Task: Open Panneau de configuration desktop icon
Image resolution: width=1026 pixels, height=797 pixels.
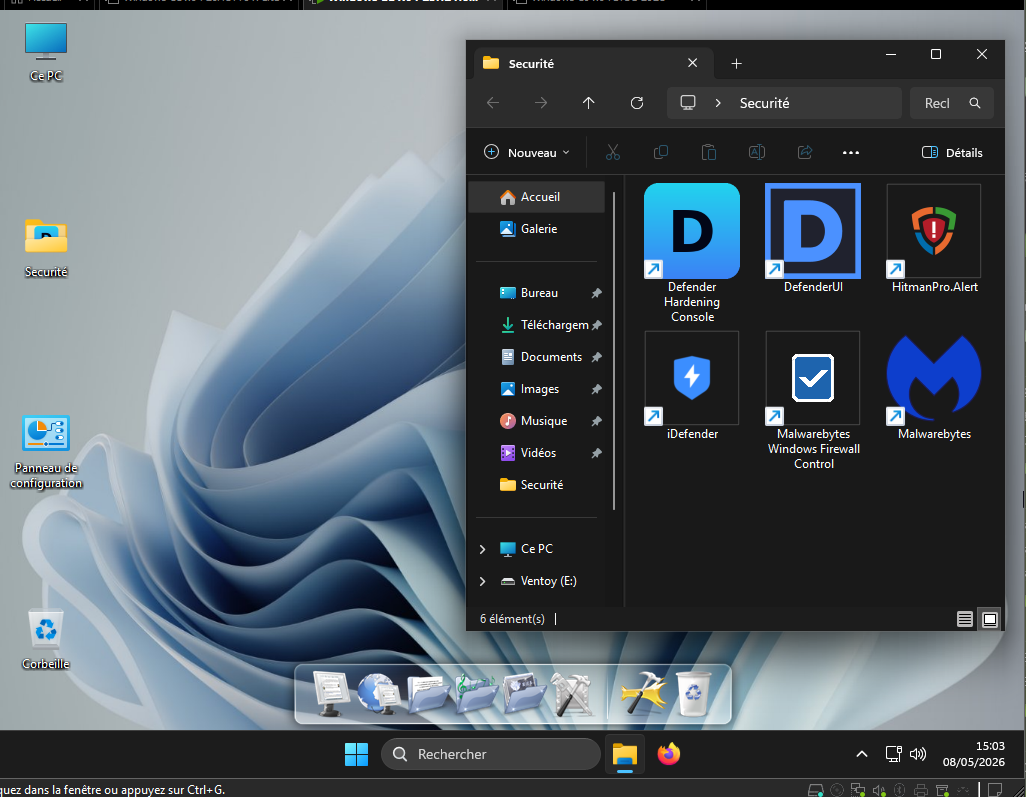Action: (x=46, y=452)
